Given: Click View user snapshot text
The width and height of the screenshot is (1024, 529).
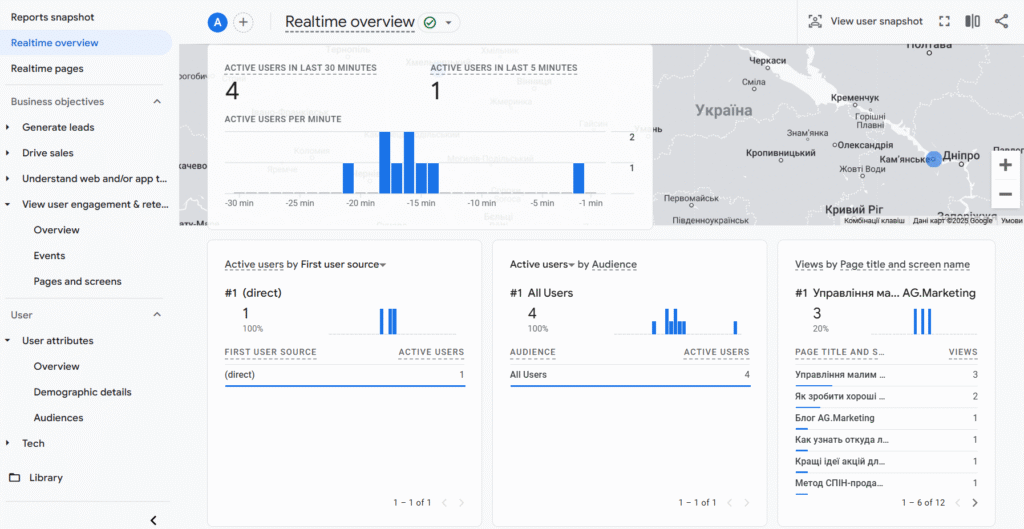Looking at the screenshot, I should pos(876,22).
